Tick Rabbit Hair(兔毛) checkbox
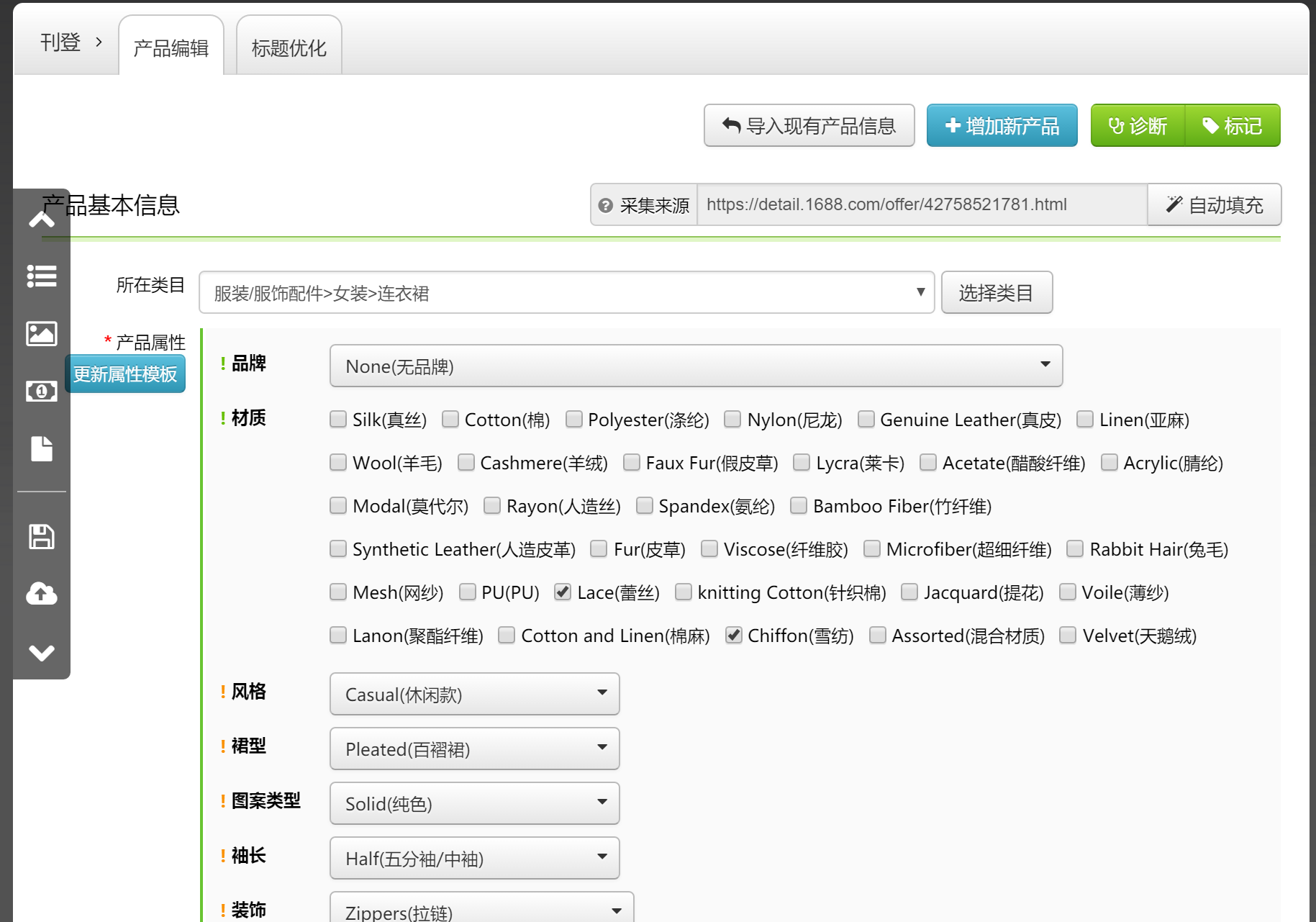The width and height of the screenshot is (1316, 922). click(1075, 548)
